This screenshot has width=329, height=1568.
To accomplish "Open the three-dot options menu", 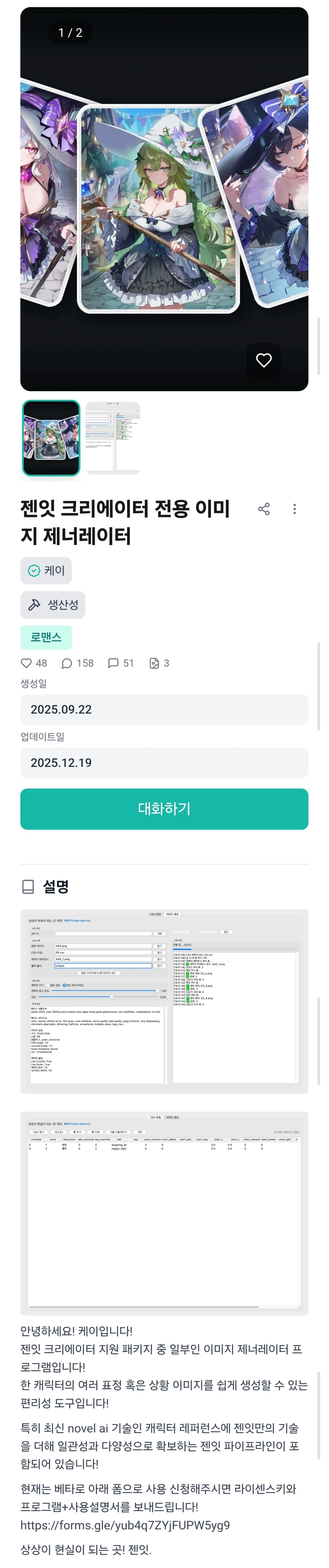I will [x=294, y=509].
